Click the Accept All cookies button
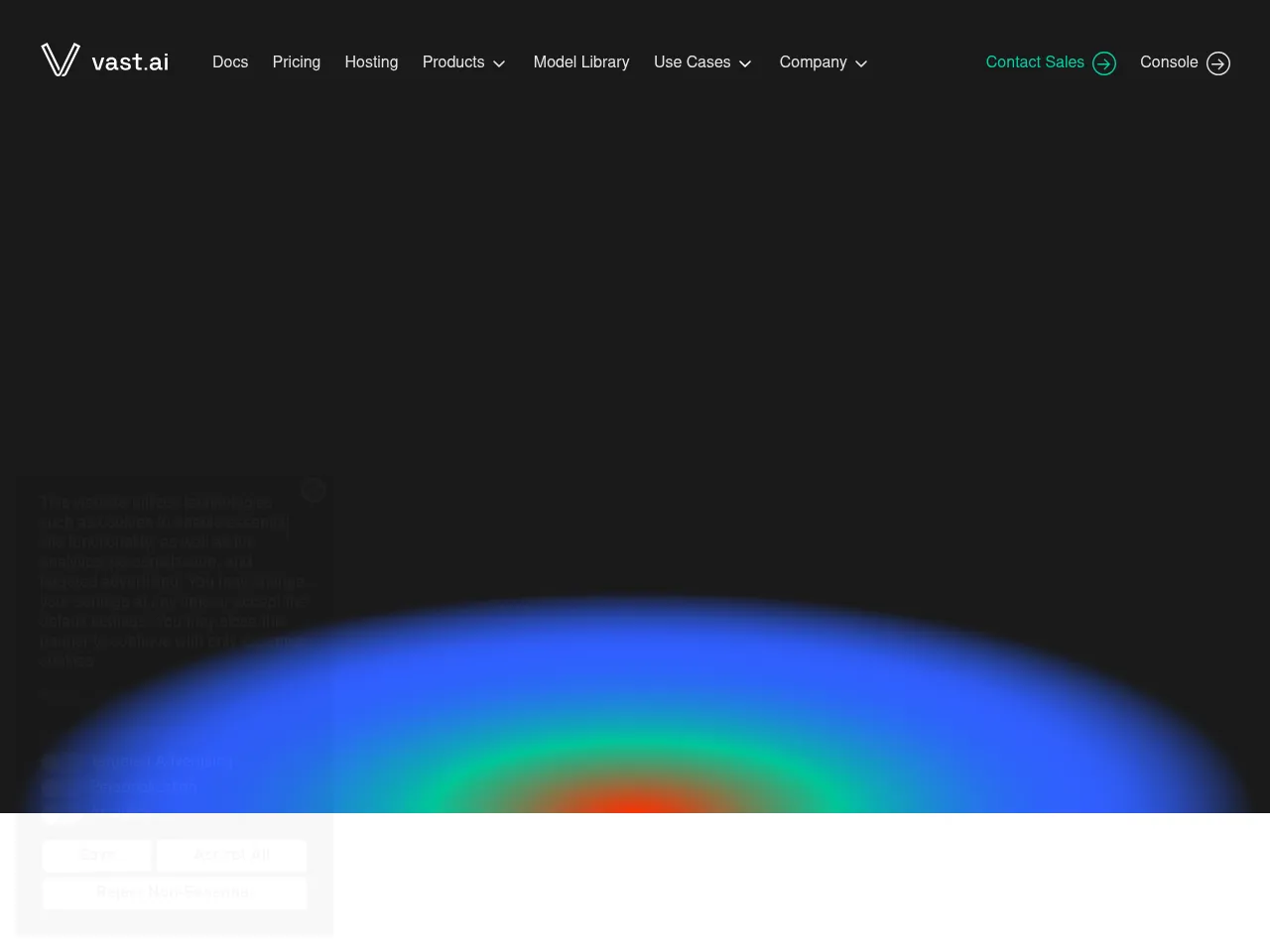 click(x=231, y=855)
